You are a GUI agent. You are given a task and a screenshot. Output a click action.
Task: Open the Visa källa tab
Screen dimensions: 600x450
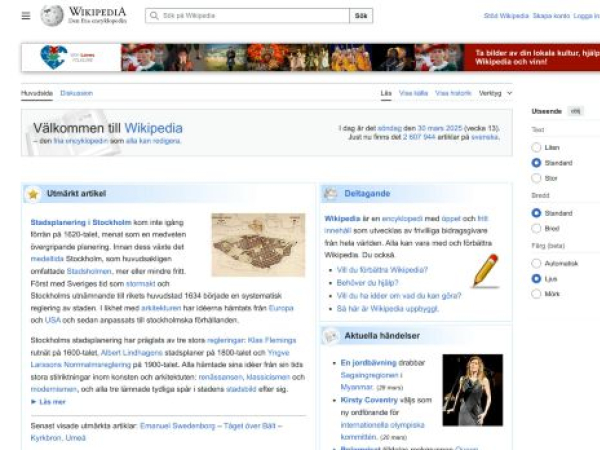point(413,93)
